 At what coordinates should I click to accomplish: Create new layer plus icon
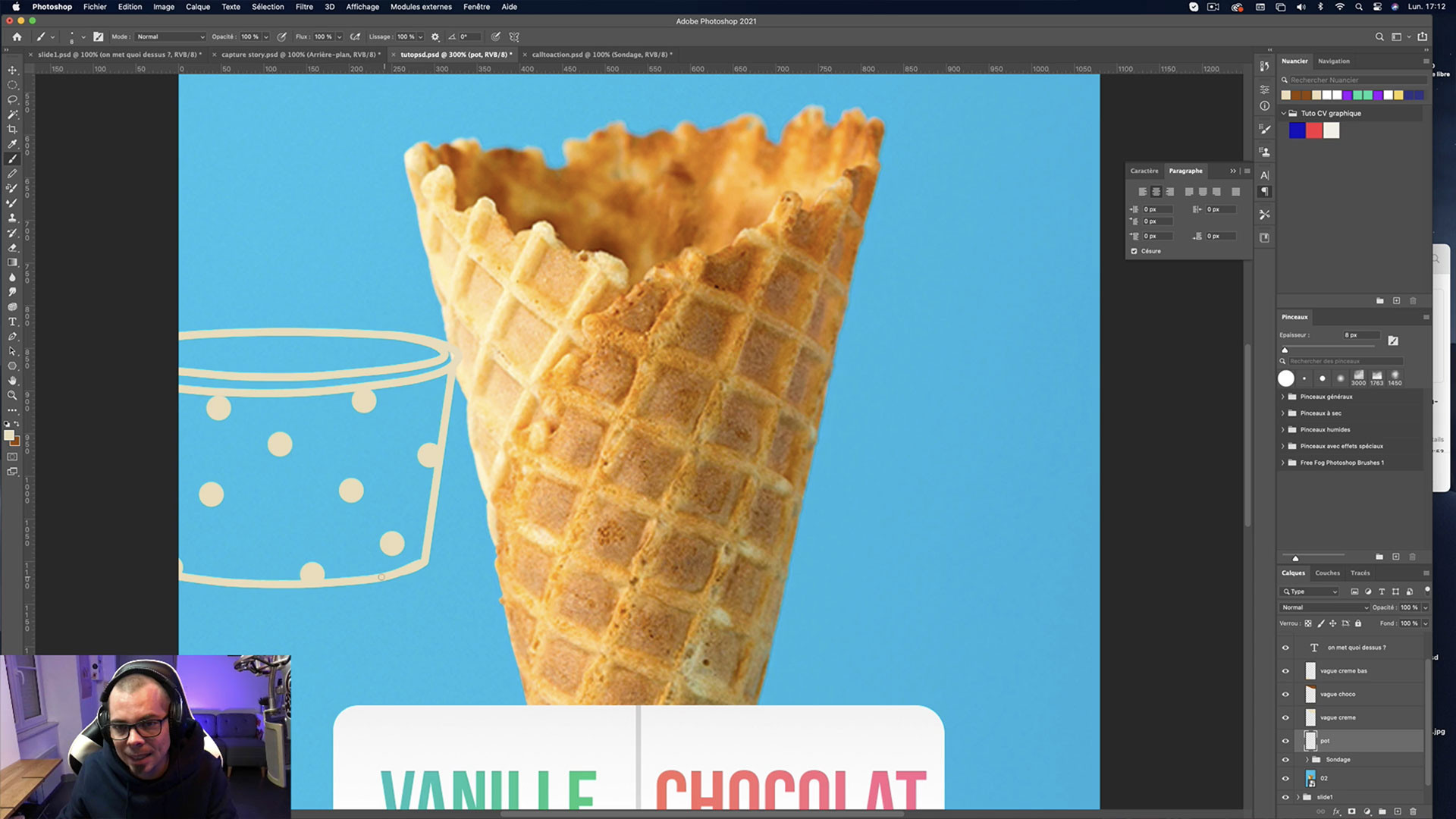point(1398,811)
